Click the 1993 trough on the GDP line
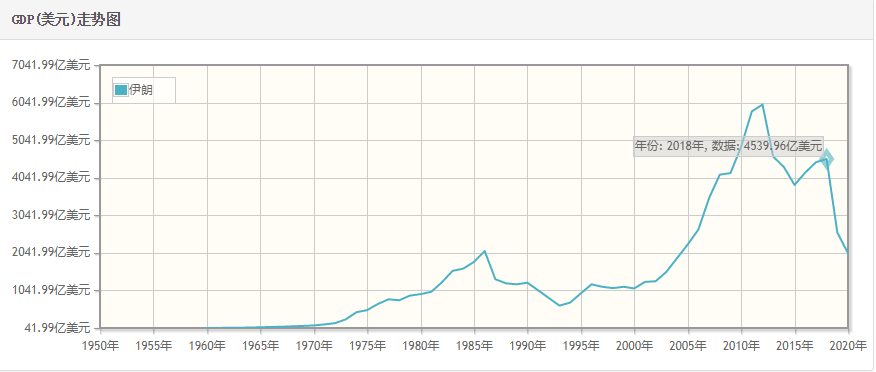The image size is (876, 372). [x=559, y=306]
